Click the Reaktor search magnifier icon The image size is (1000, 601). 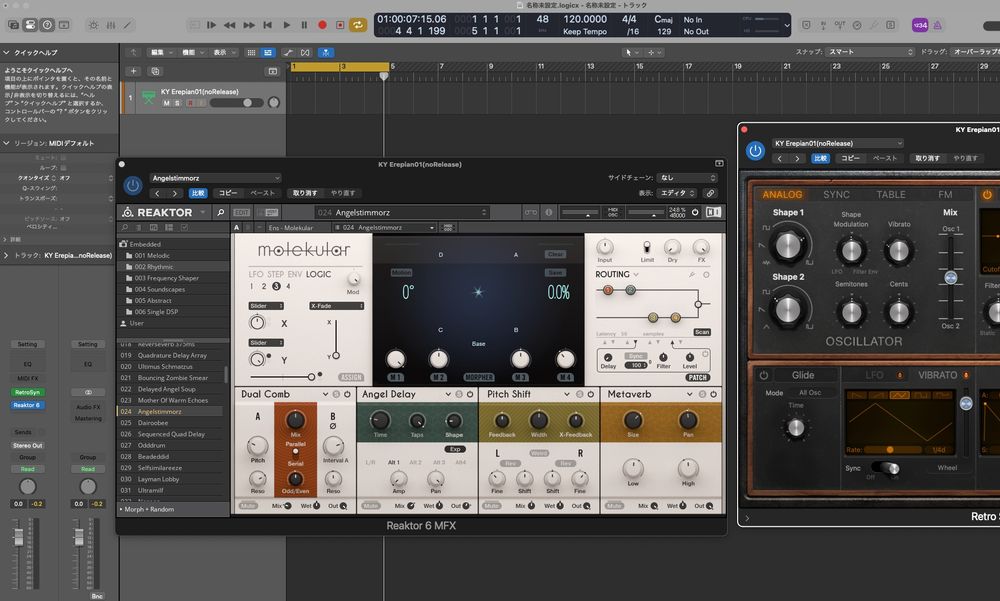[218, 212]
